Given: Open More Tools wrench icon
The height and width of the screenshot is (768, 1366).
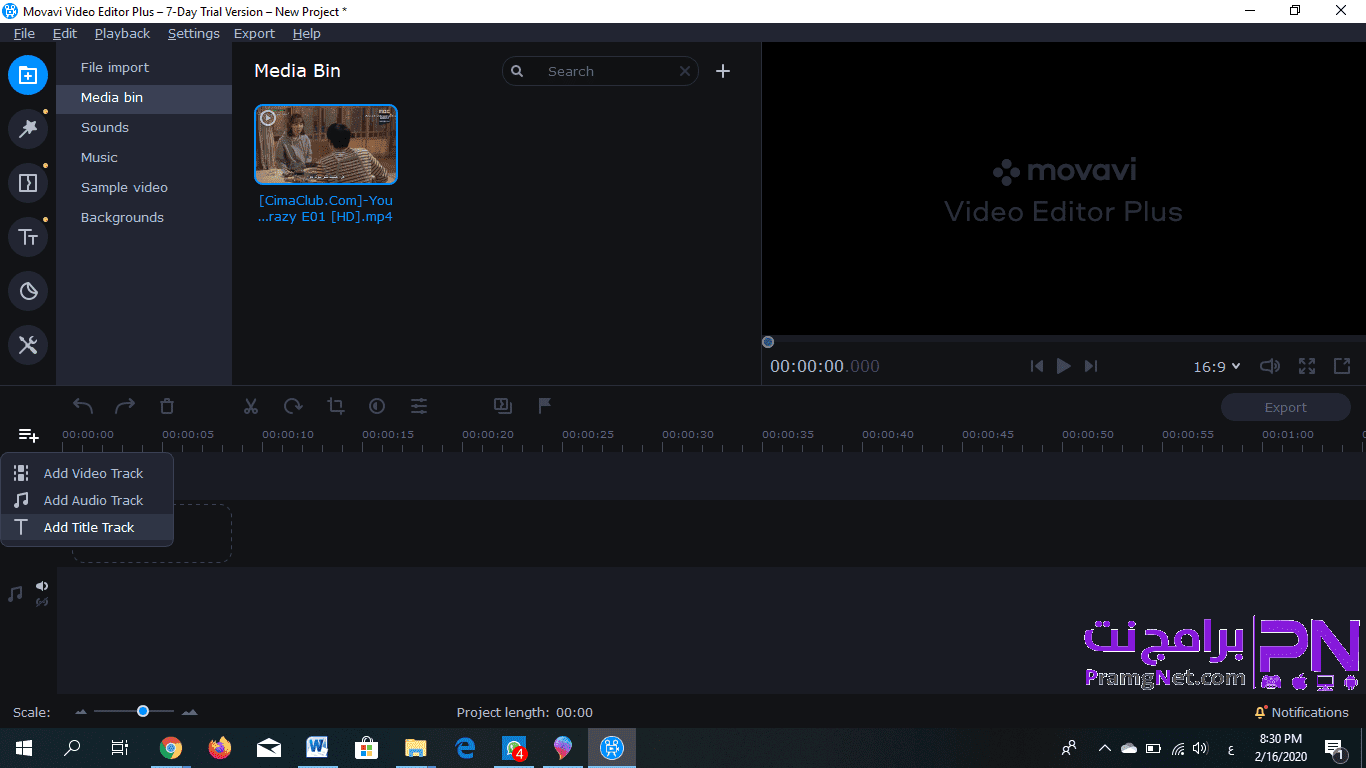Looking at the screenshot, I should point(28,345).
